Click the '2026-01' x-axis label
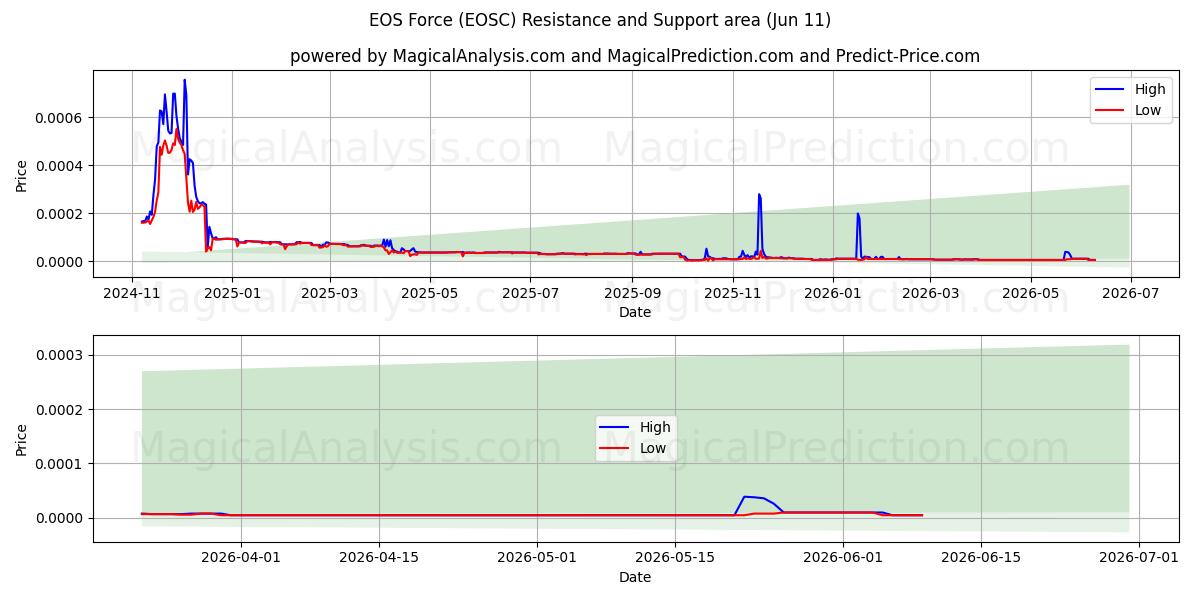 pyautogui.click(x=832, y=293)
